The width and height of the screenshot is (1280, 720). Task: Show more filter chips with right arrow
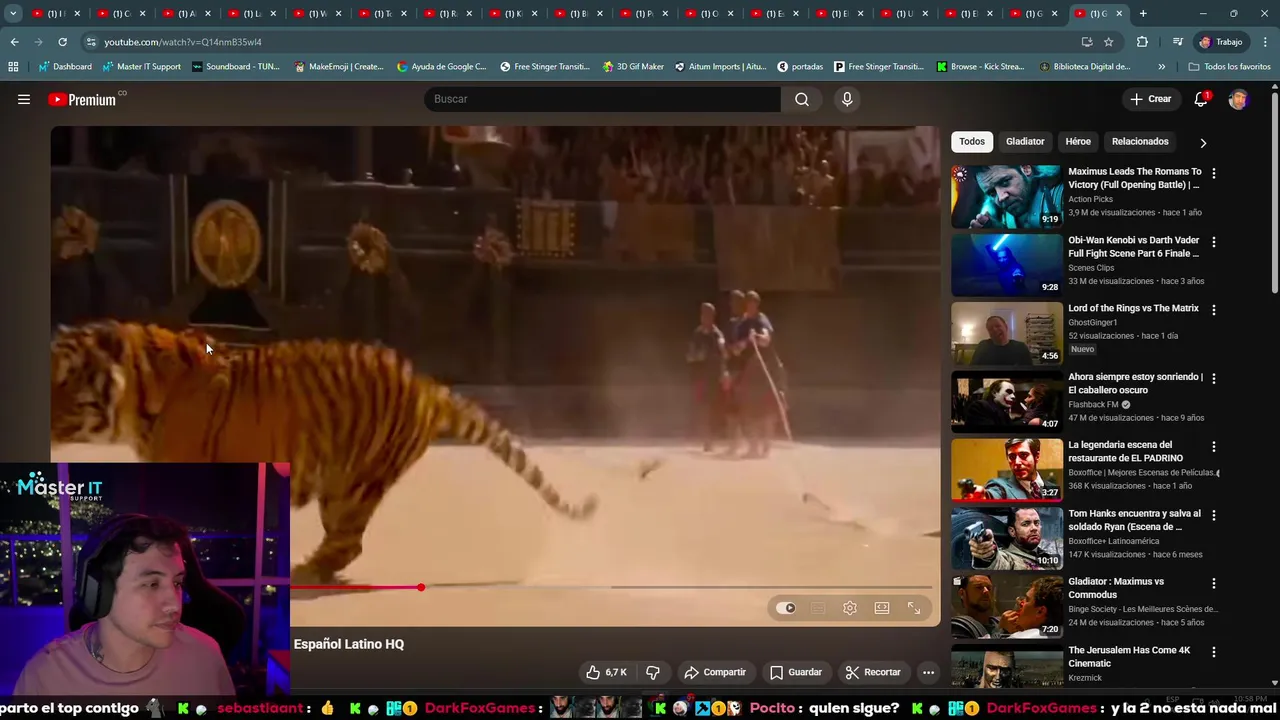click(x=1203, y=142)
